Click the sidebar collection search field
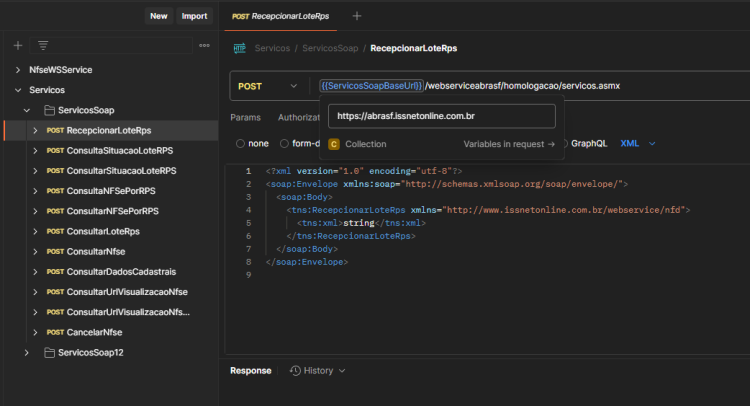Screen dimensions: 750x406 click(111, 45)
